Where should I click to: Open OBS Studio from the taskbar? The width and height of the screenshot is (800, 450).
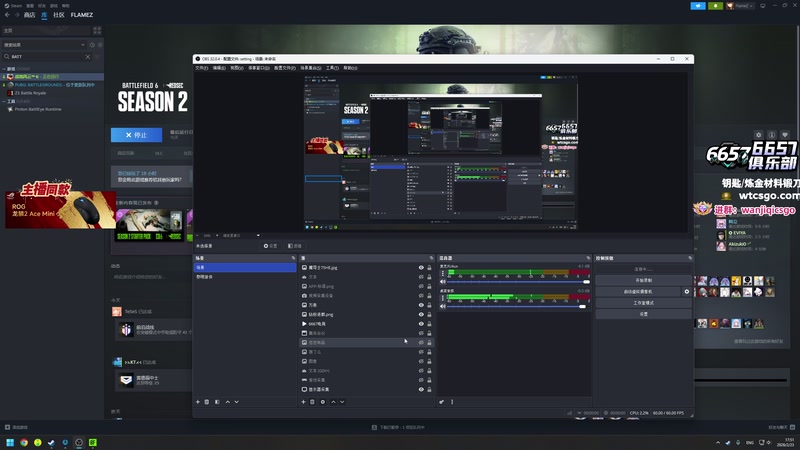[x=79, y=442]
